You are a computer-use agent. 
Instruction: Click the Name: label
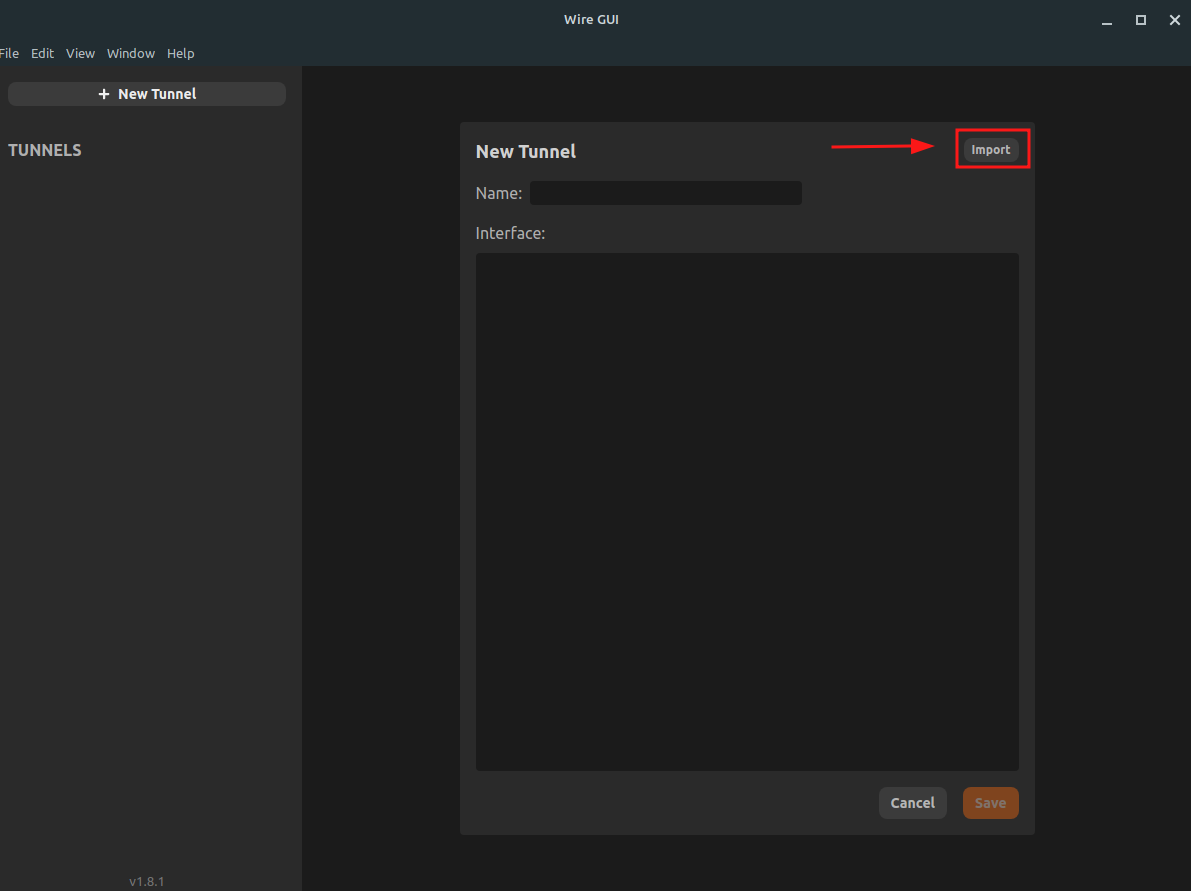(498, 193)
